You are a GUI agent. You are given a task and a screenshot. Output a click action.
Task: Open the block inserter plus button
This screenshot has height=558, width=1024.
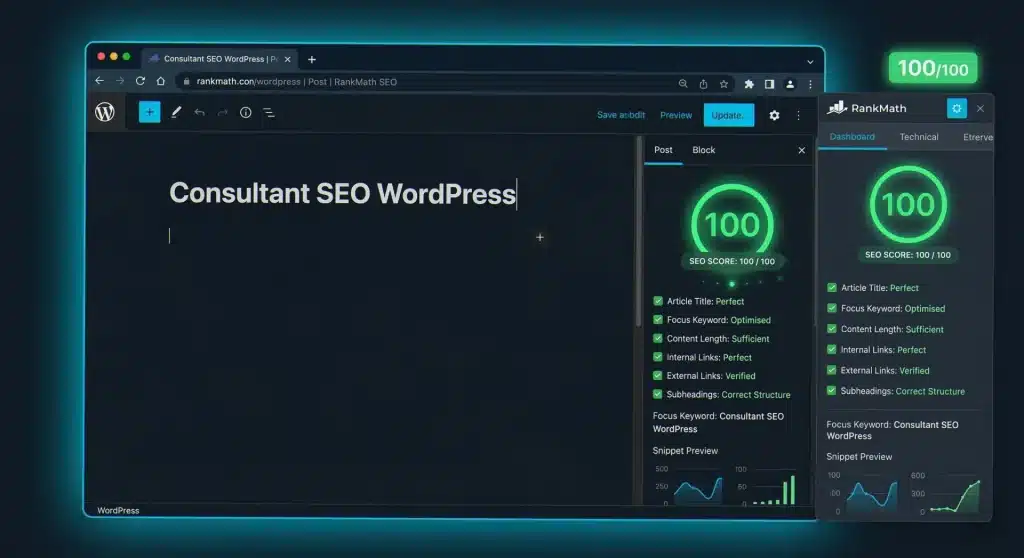(150, 112)
